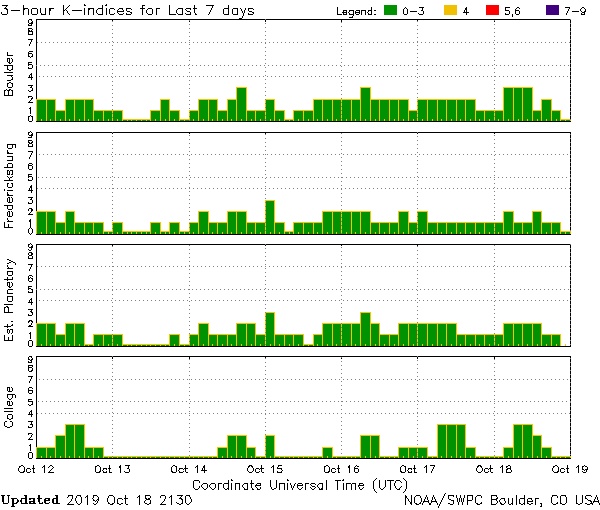Click the 'Oct 18' date label
The width and height of the screenshot is (600, 510).
(x=494, y=469)
